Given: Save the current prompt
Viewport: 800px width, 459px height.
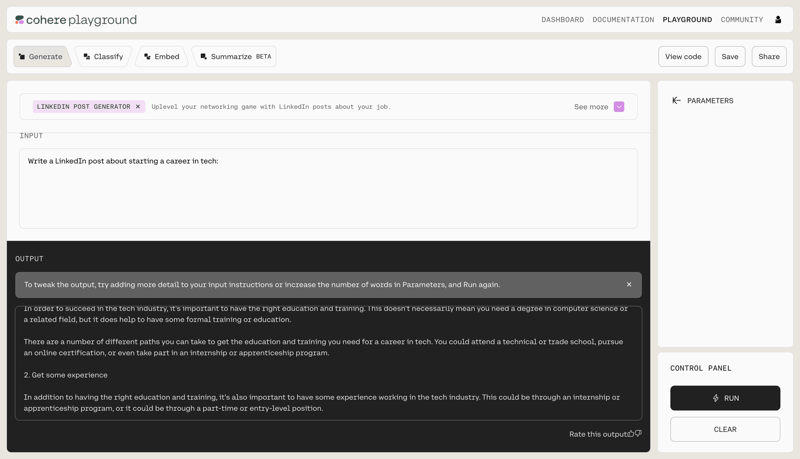Looking at the screenshot, I should [730, 57].
